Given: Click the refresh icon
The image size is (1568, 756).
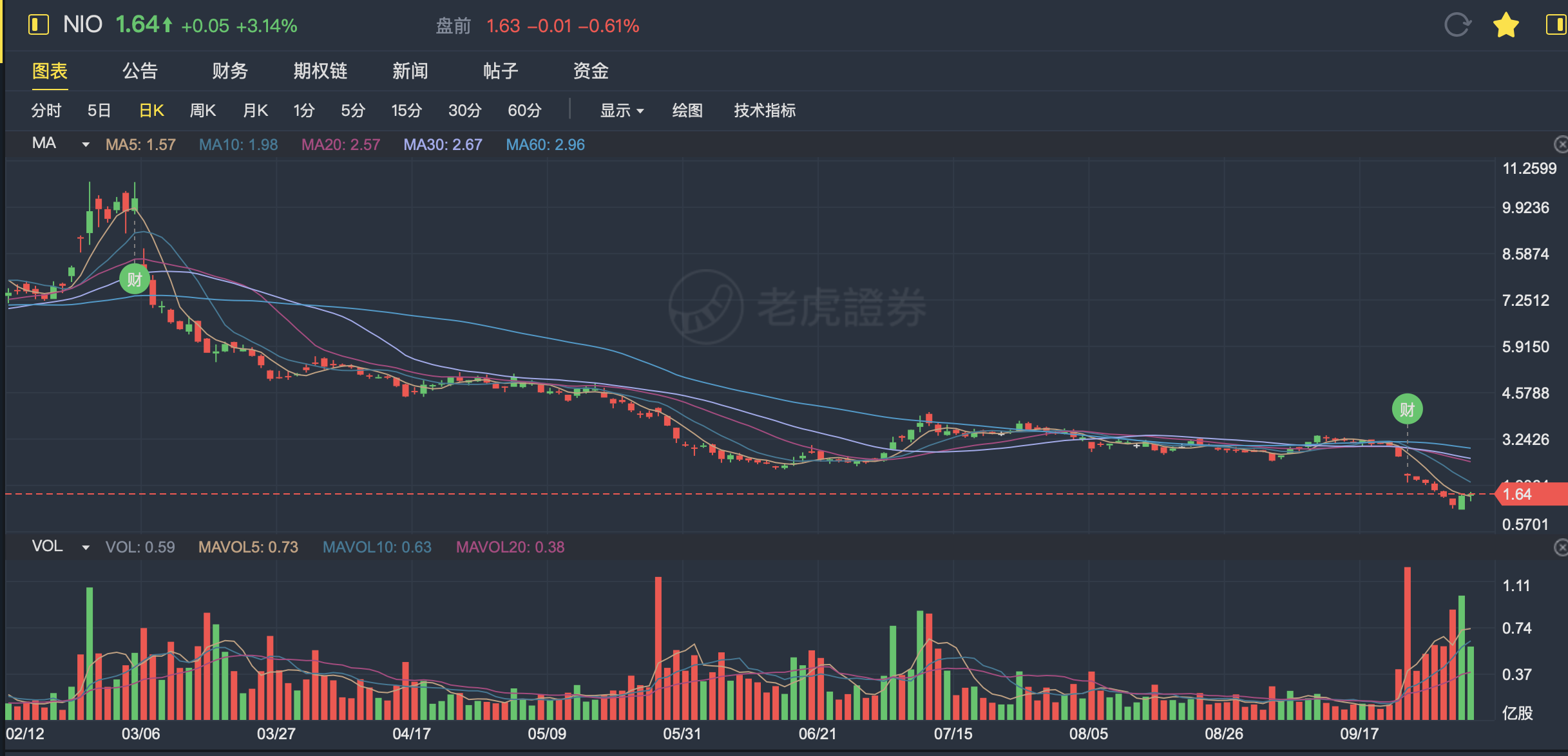Looking at the screenshot, I should pos(1457,25).
